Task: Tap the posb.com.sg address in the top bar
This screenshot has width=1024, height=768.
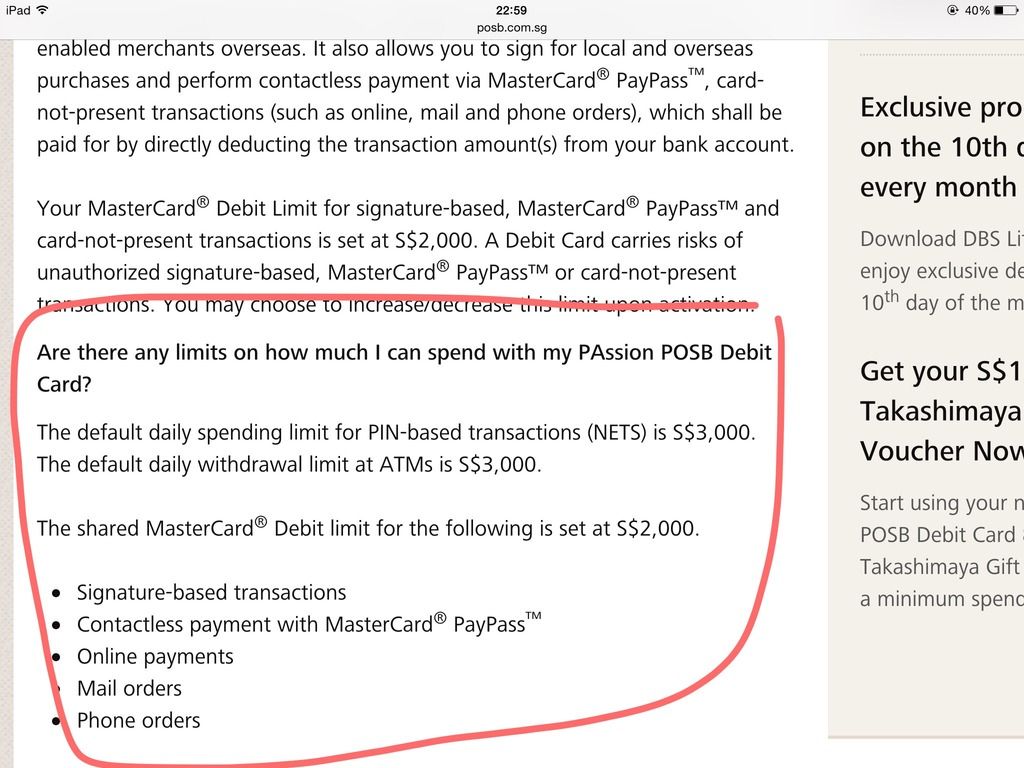Action: coord(512,27)
